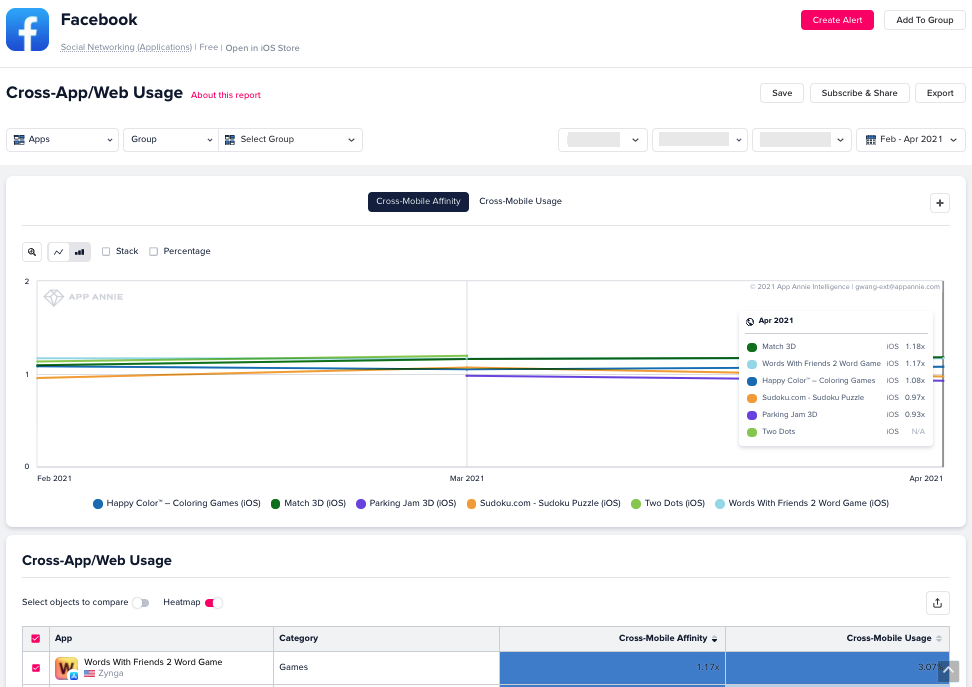Toggle Happy Color legend item
This screenshot has width=972, height=687.
pyautogui.click(x=177, y=503)
